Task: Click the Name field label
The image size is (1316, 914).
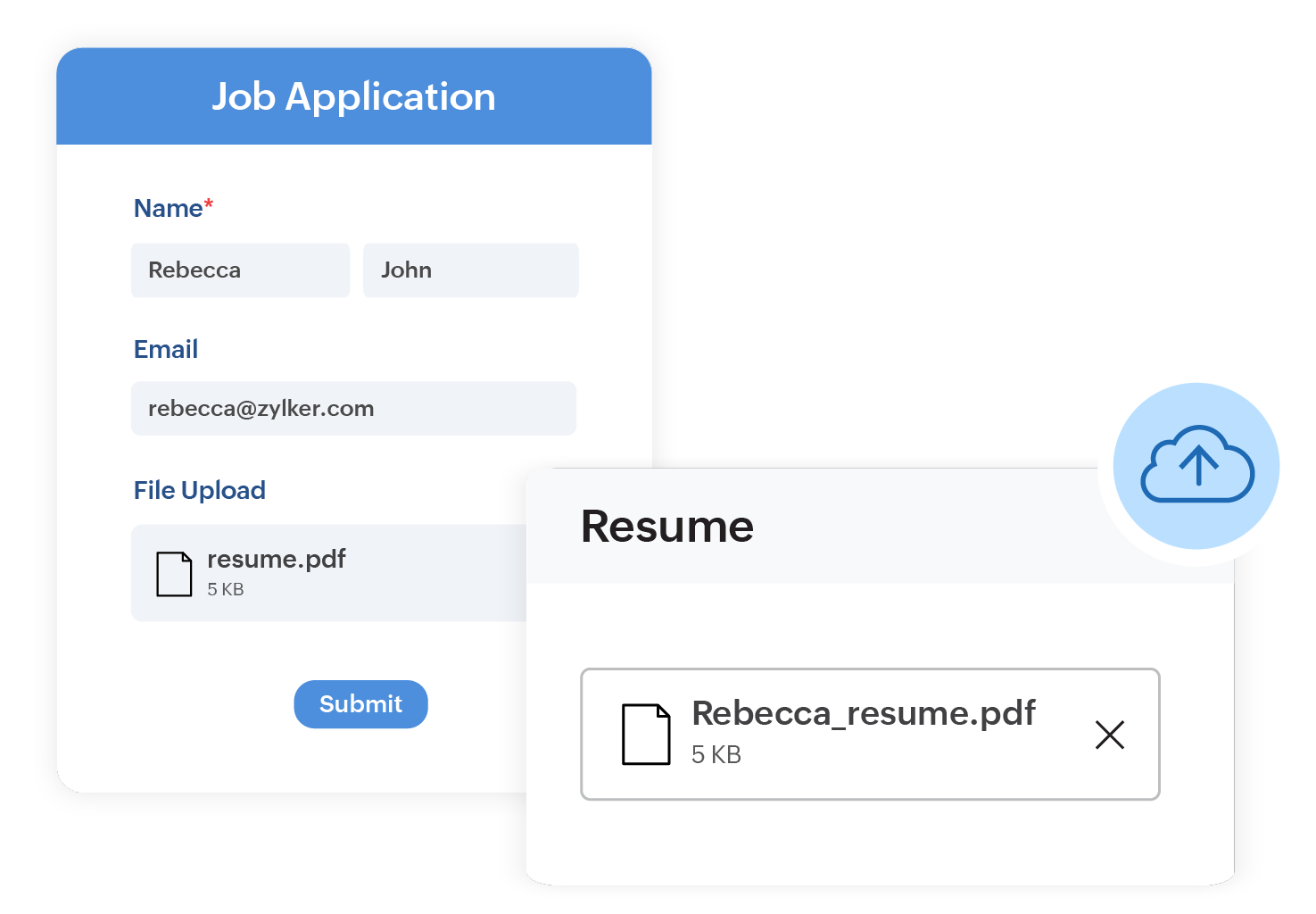Action: (168, 208)
